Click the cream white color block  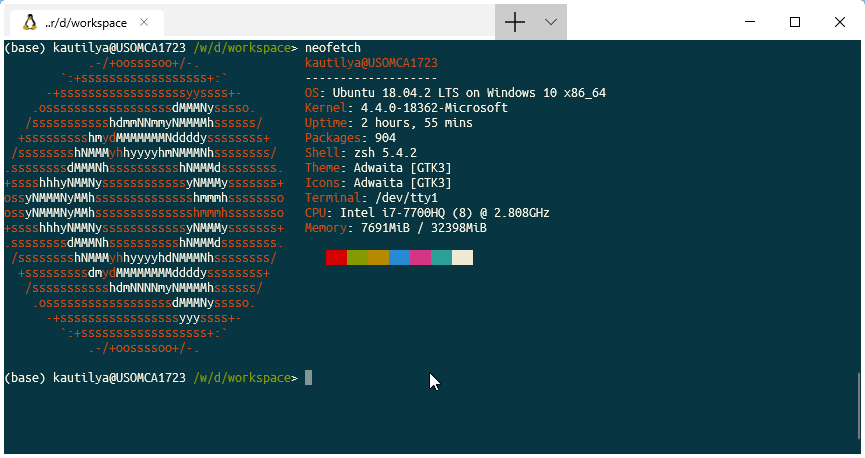click(x=462, y=258)
